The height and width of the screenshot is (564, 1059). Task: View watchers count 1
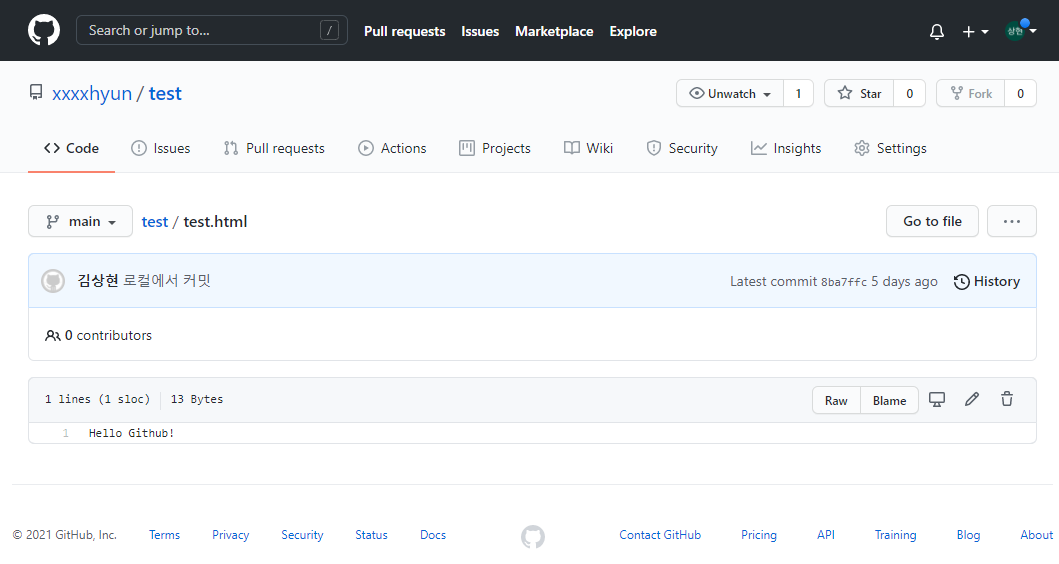pyautogui.click(x=798, y=93)
